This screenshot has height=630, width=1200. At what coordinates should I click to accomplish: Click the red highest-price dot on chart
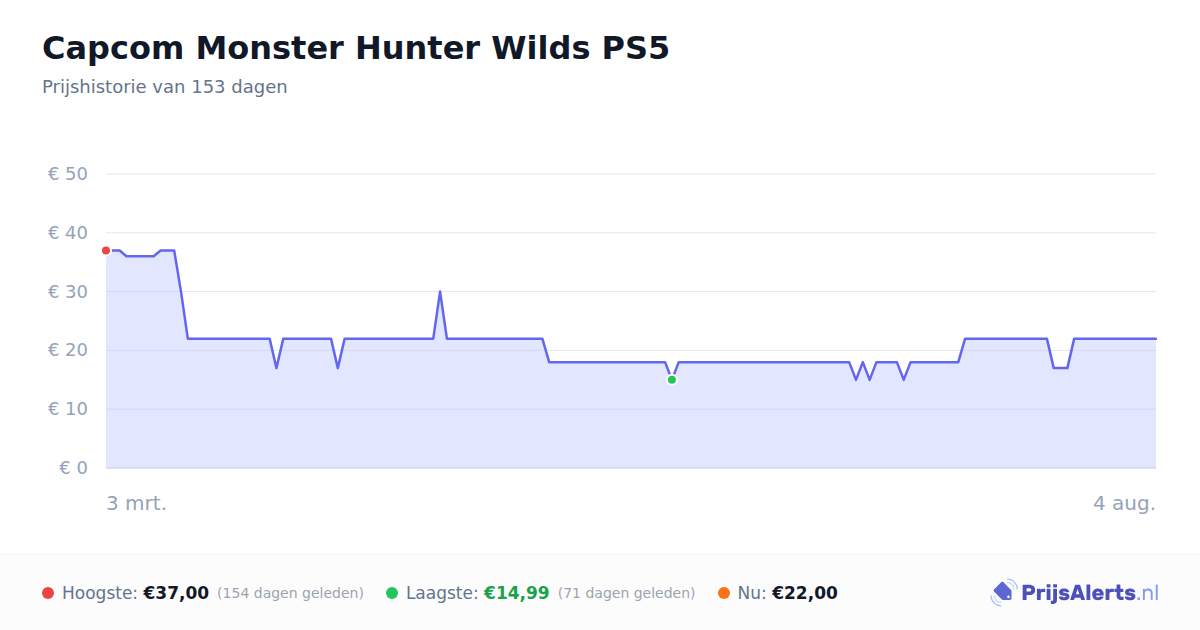(106, 250)
